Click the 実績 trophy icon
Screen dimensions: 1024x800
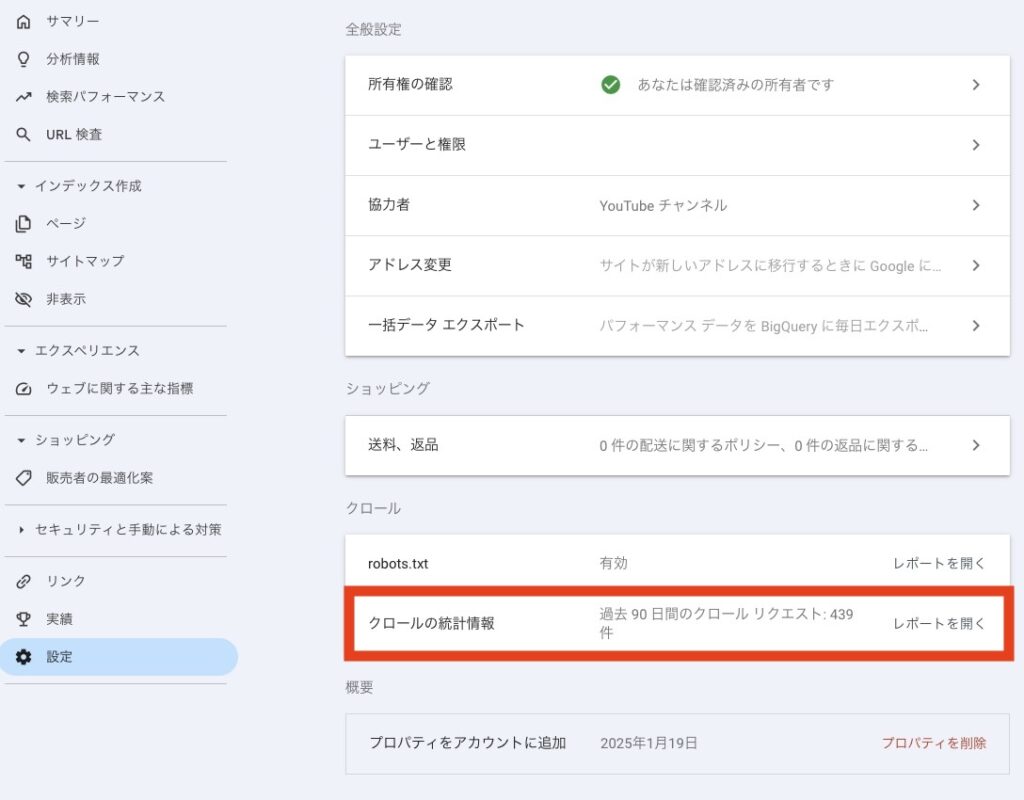point(24,619)
